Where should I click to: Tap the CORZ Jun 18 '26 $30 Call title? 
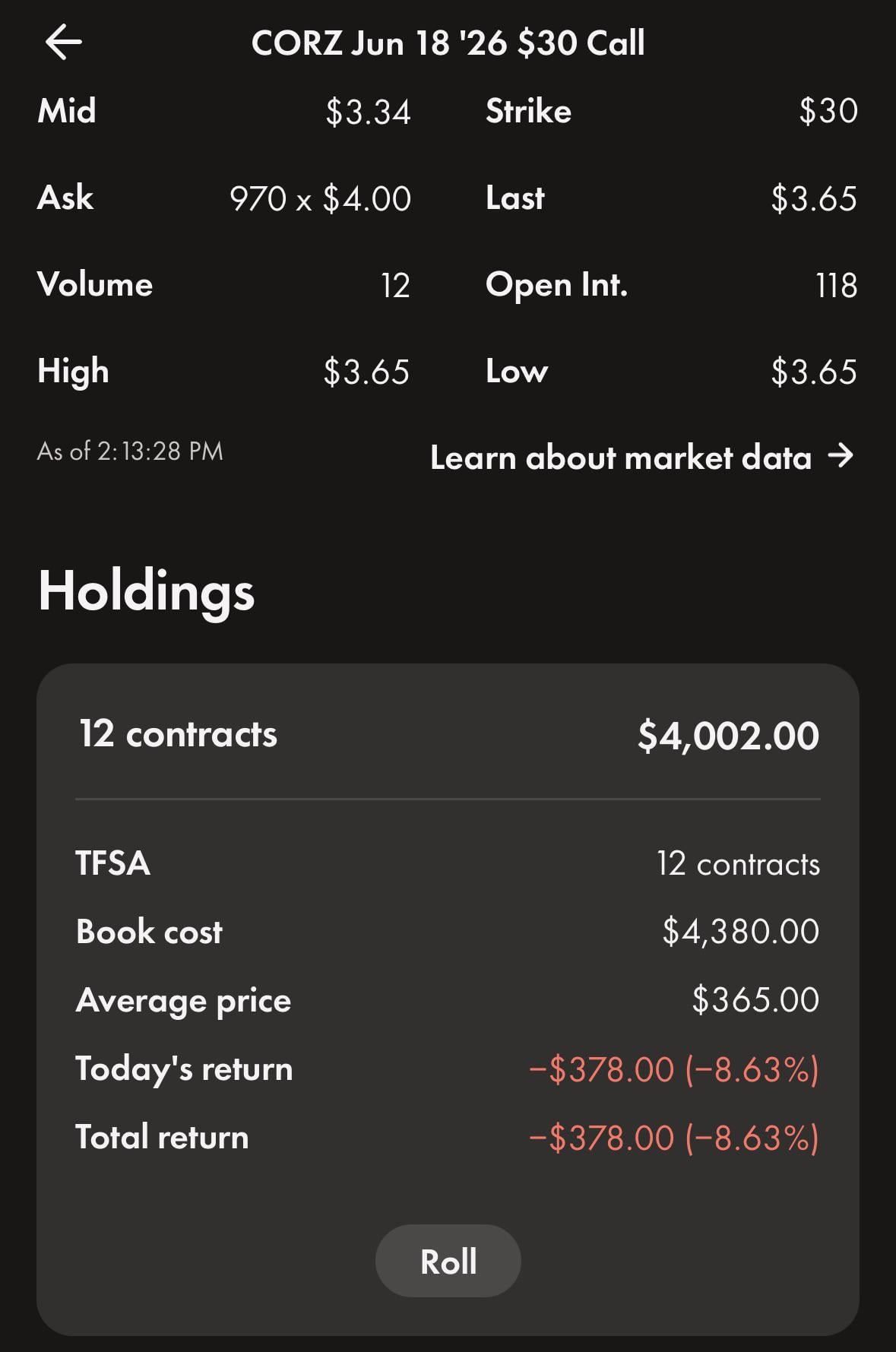(x=448, y=43)
